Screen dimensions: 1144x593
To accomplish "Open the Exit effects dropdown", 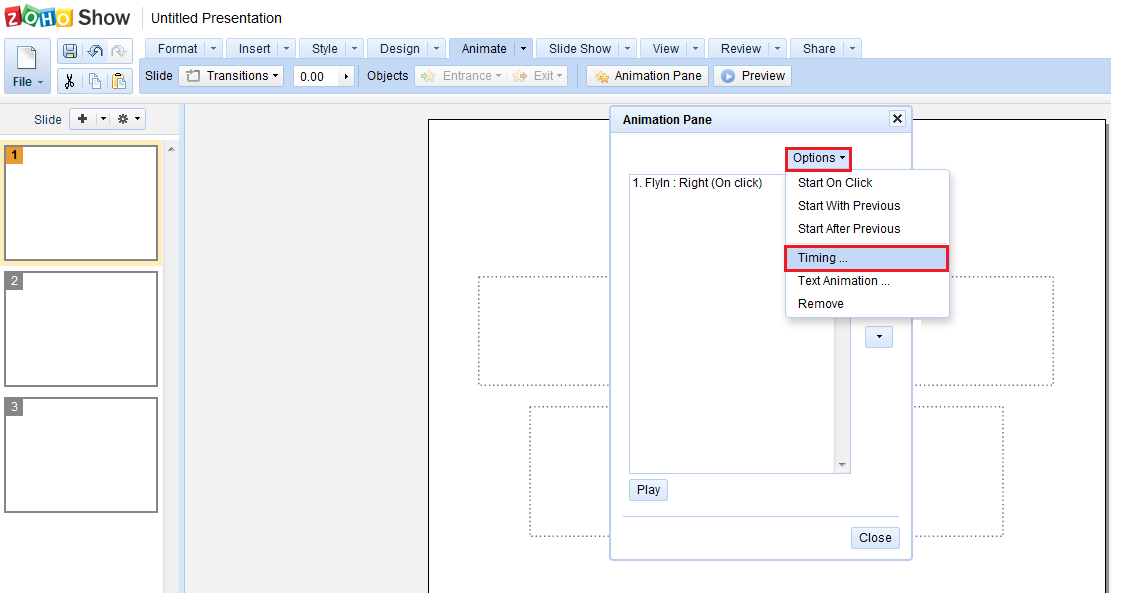I will 538,76.
